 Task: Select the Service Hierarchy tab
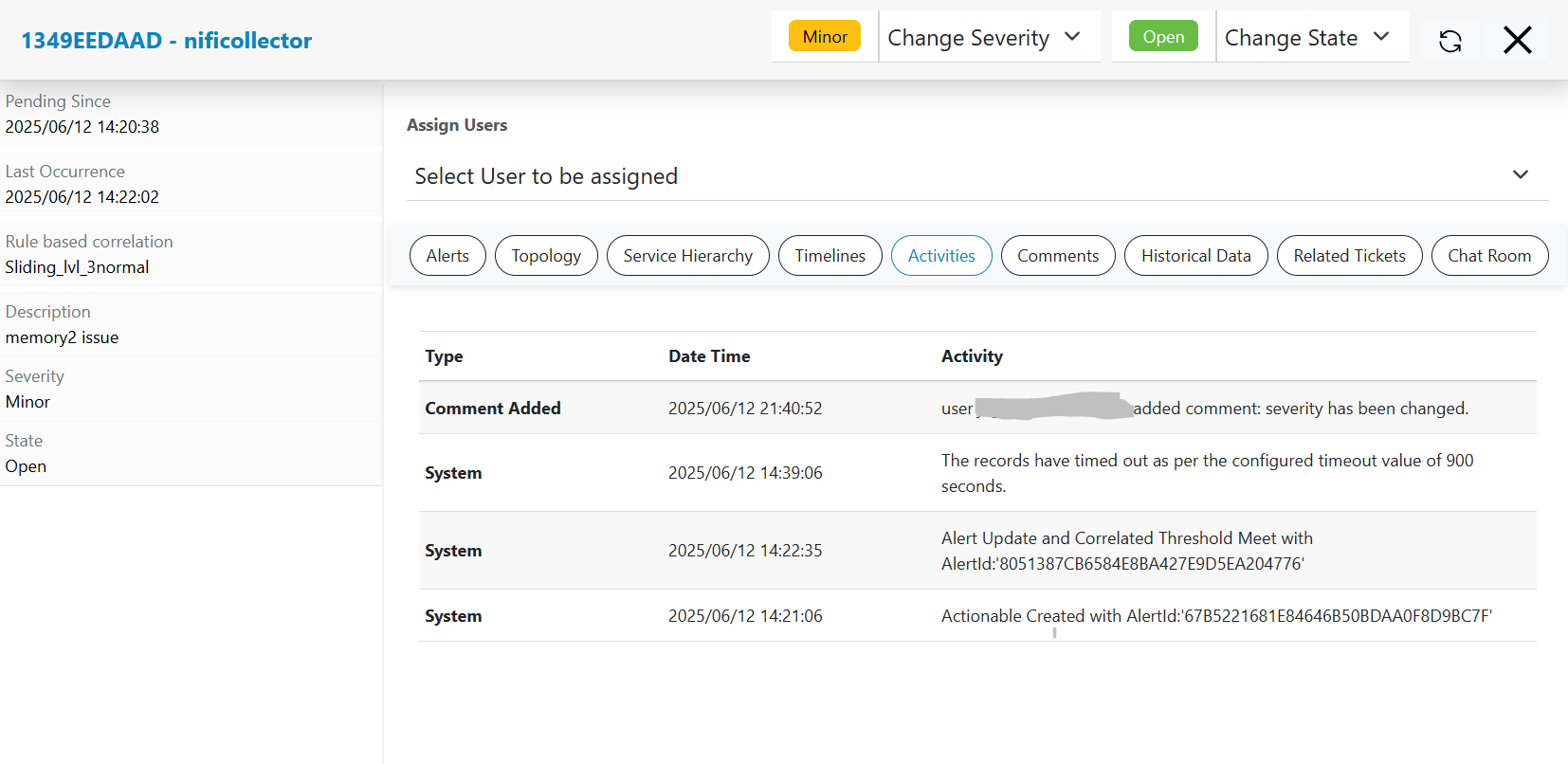click(x=687, y=256)
